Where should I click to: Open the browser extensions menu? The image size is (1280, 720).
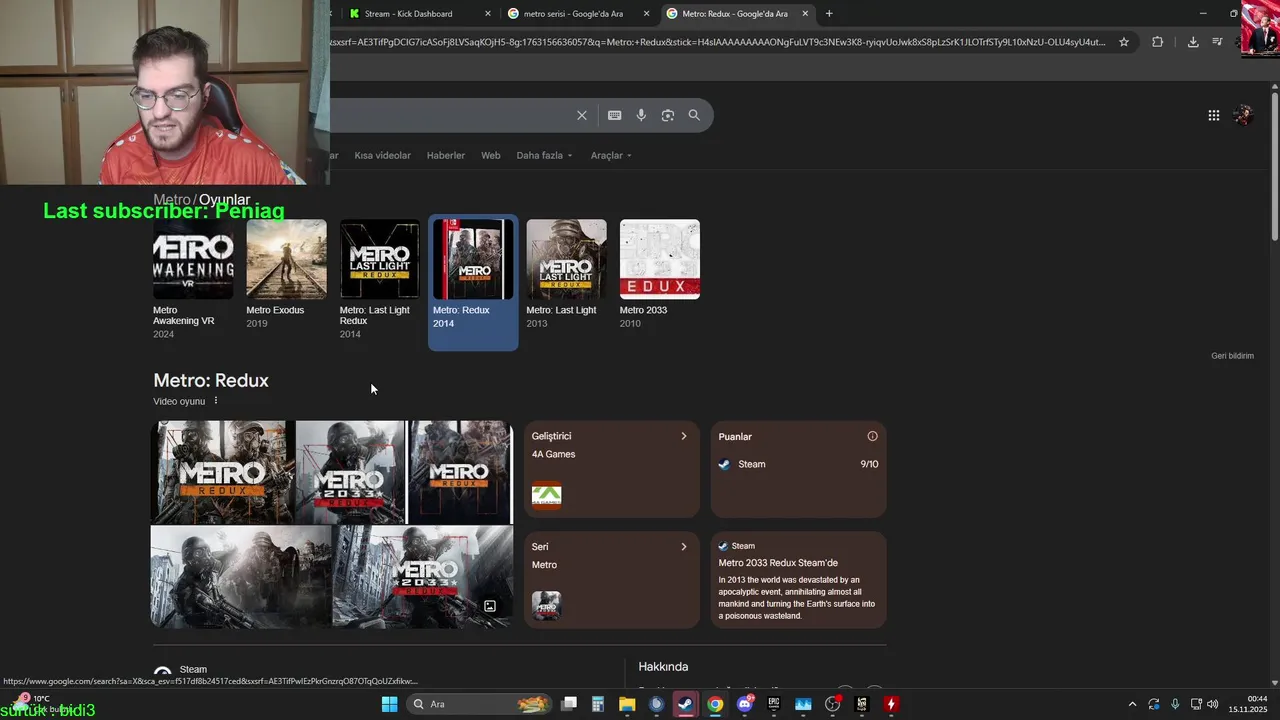1157,42
